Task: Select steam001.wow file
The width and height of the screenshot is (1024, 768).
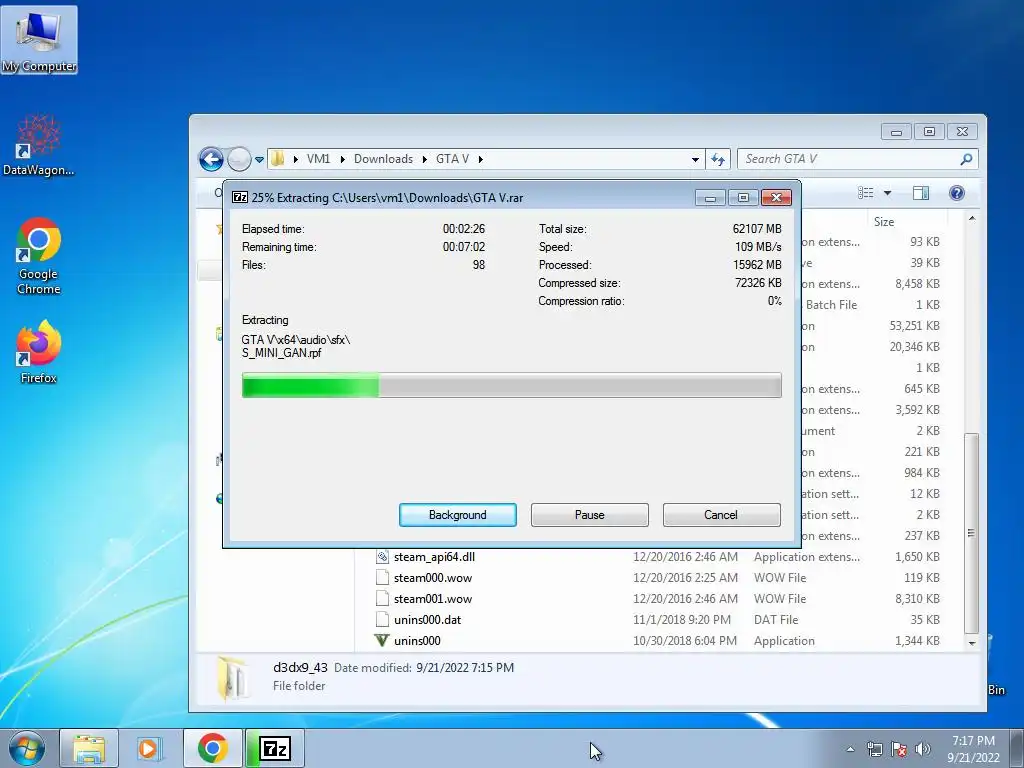Action: (x=433, y=599)
